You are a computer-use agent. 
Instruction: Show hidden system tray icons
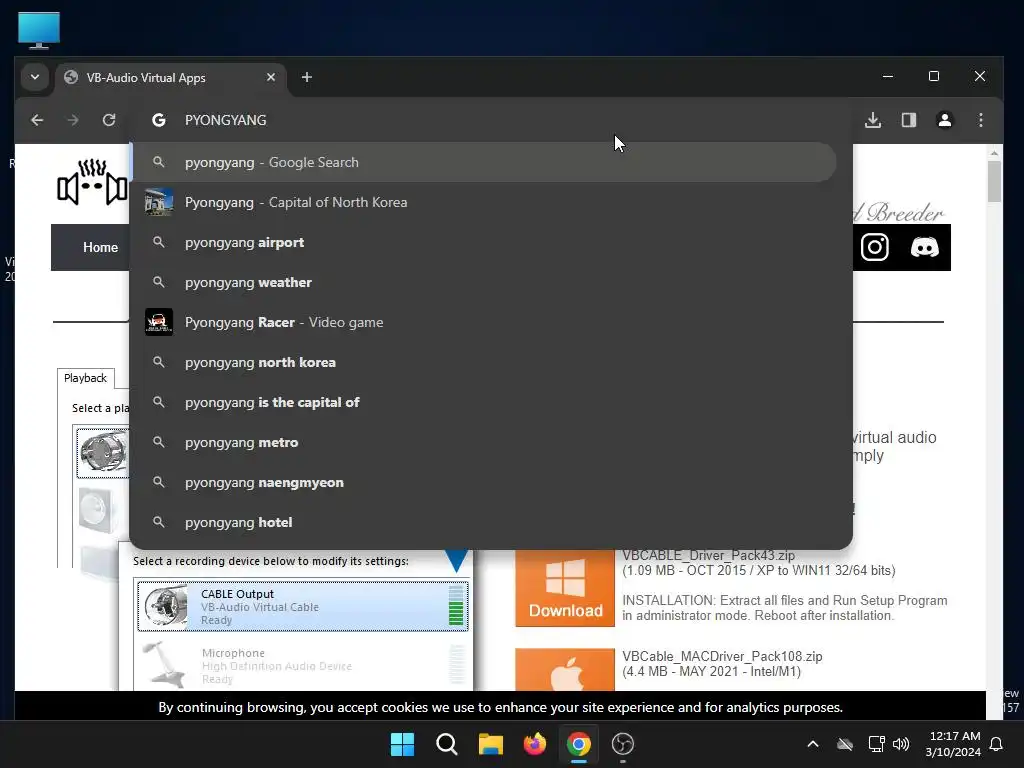tap(813, 744)
